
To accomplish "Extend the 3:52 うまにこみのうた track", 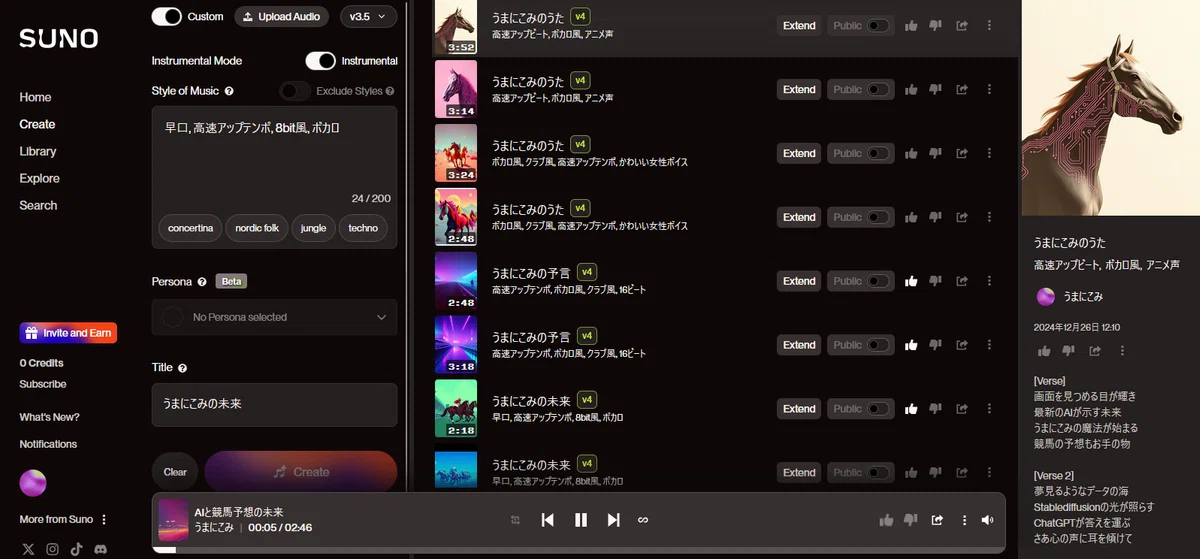I will [799, 26].
